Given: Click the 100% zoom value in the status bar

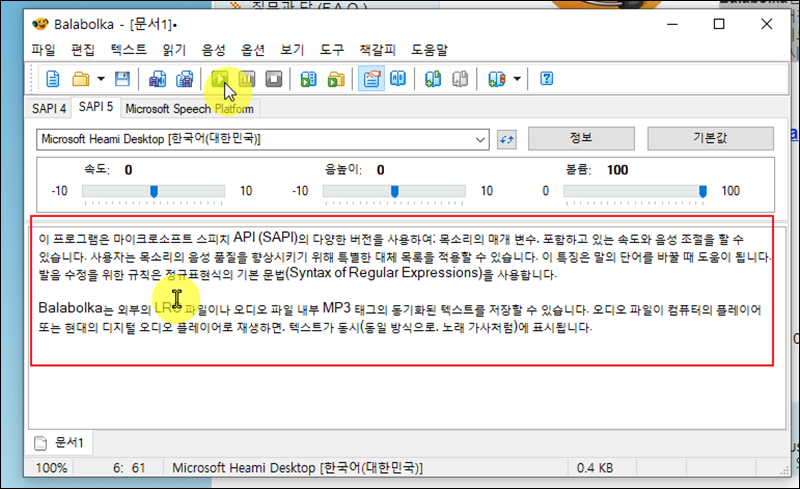Looking at the screenshot, I should pos(52,468).
